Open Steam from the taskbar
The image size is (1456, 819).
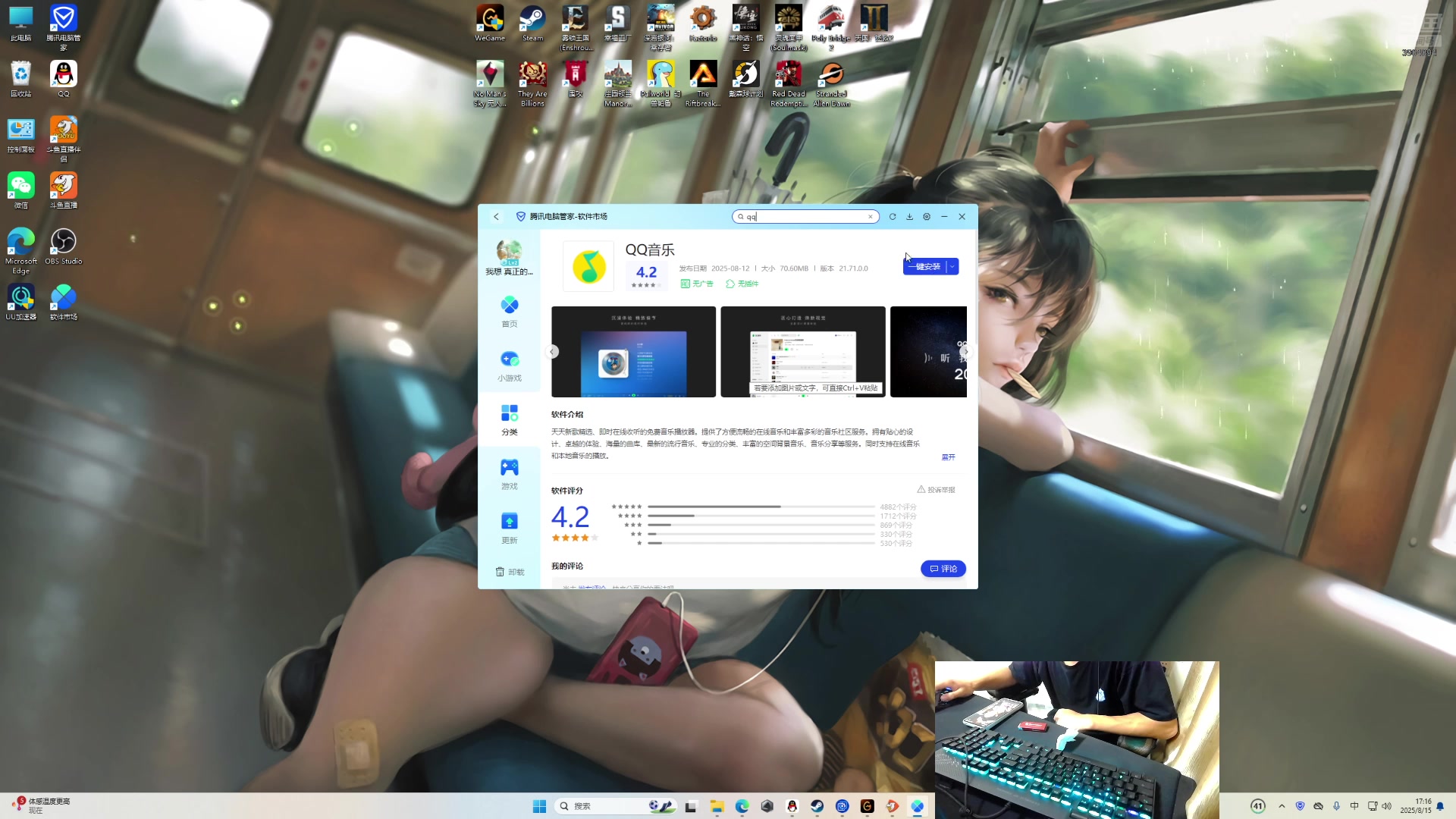pyautogui.click(x=817, y=806)
